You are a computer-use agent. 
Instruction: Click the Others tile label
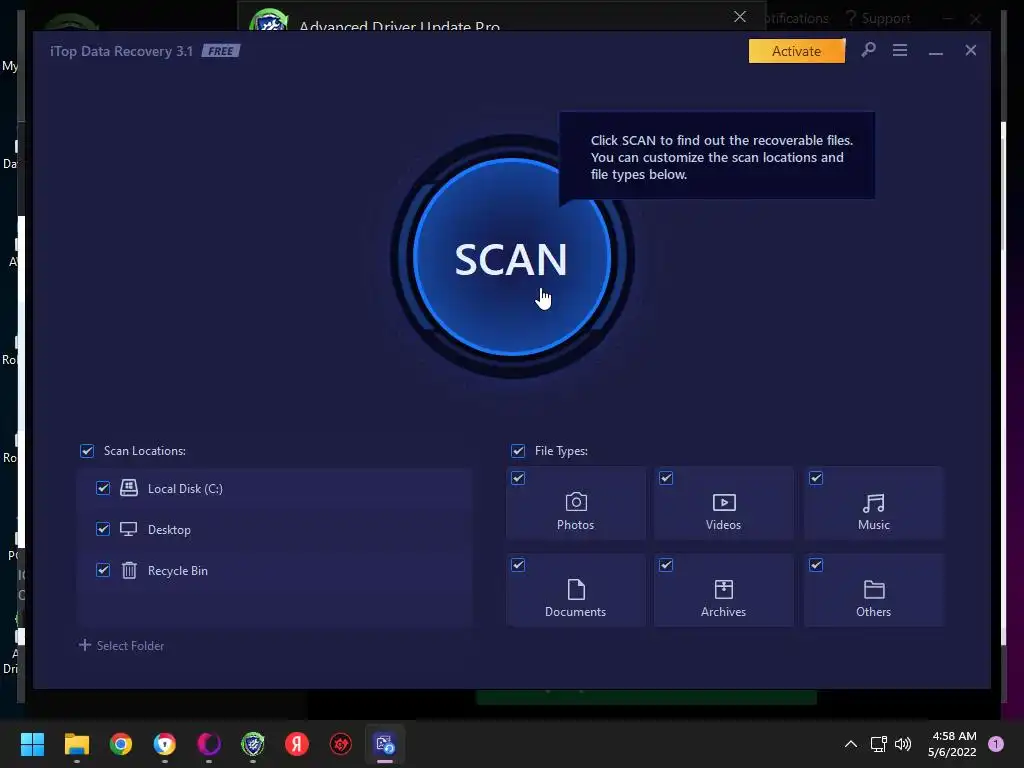click(873, 612)
